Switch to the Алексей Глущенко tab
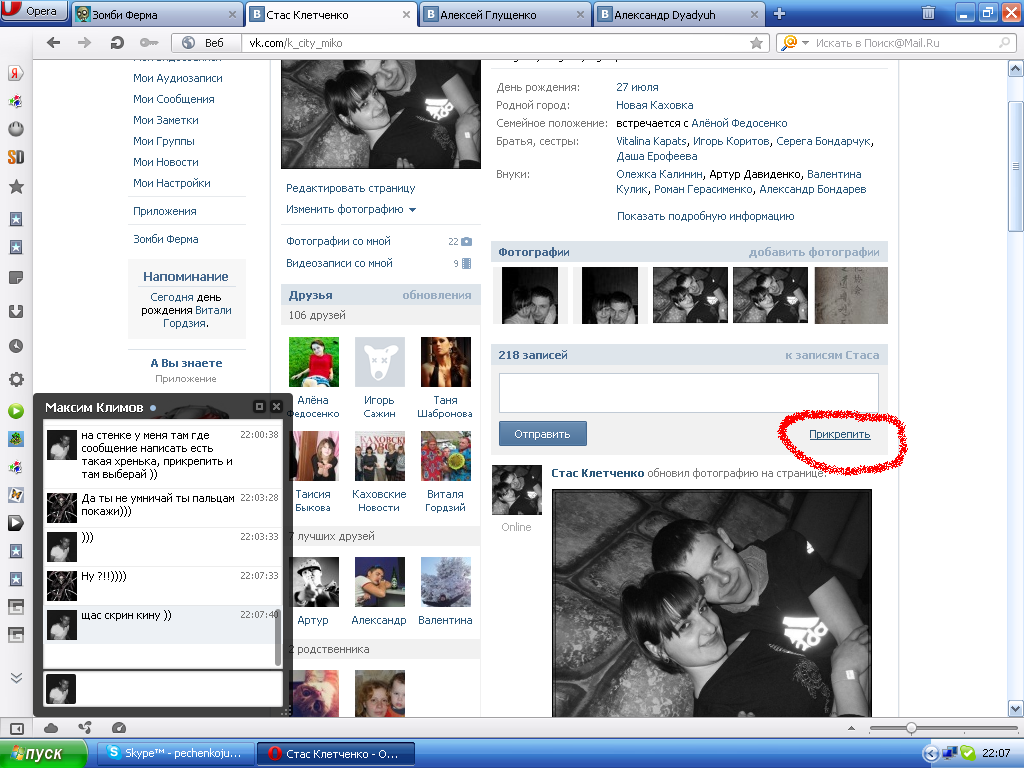 click(x=505, y=14)
